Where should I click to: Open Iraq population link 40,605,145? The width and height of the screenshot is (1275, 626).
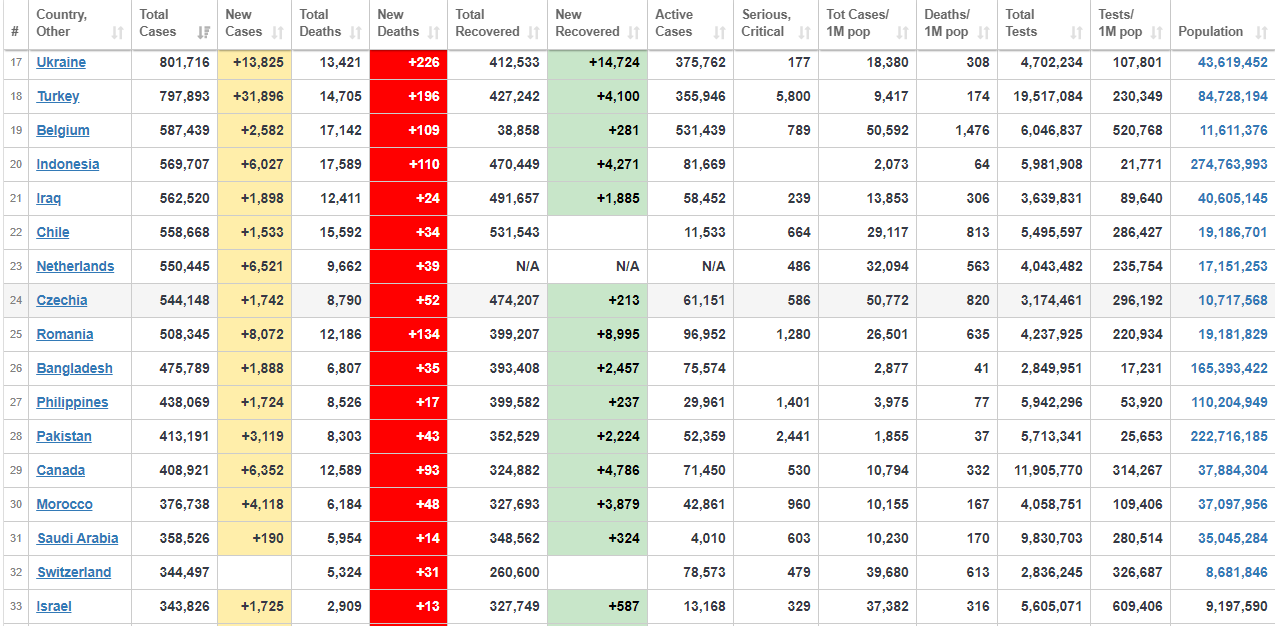coord(1233,198)
